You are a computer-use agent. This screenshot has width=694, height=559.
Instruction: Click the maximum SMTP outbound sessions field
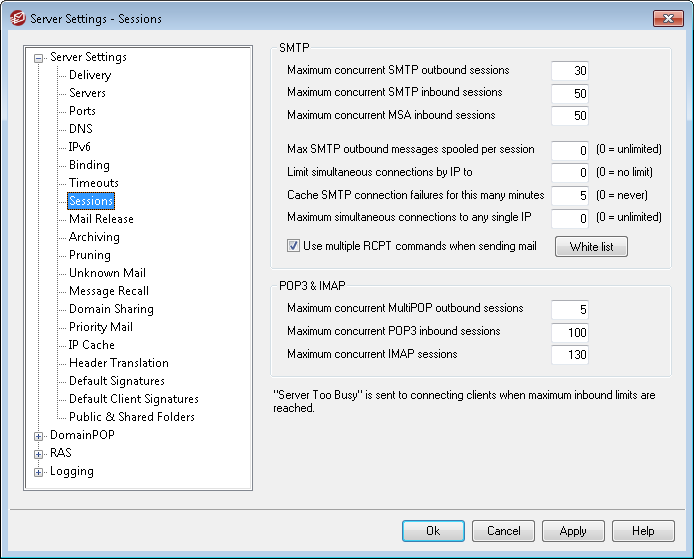click(570, 71)
